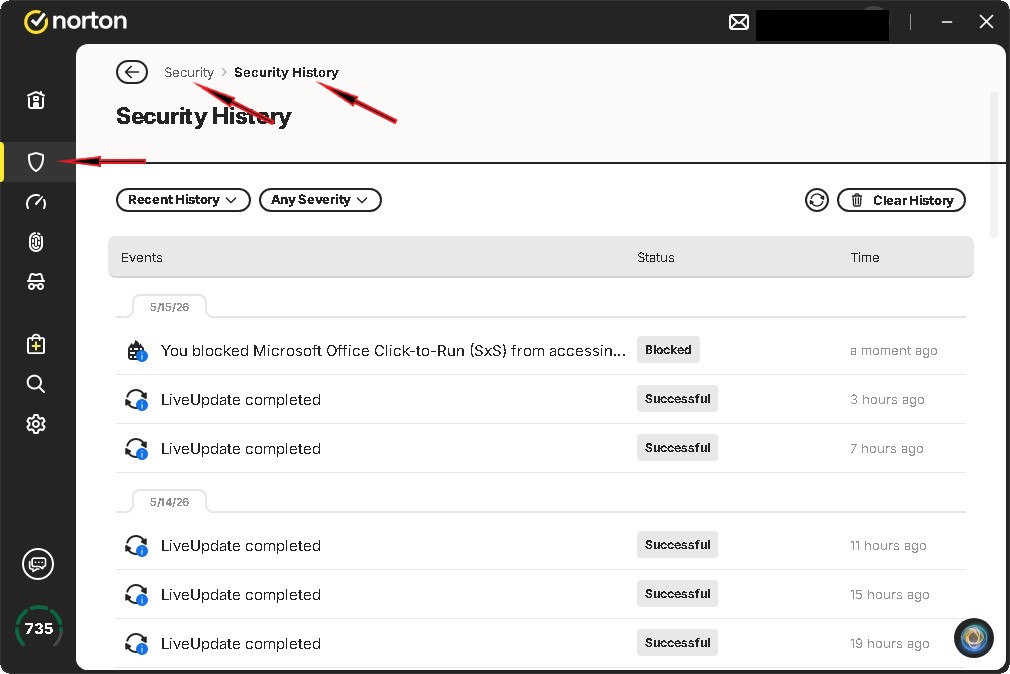Click the 735 protection score gauge
Image resolution: width=1010 pixels, height=674 pixels.
[x=39, y=628]
